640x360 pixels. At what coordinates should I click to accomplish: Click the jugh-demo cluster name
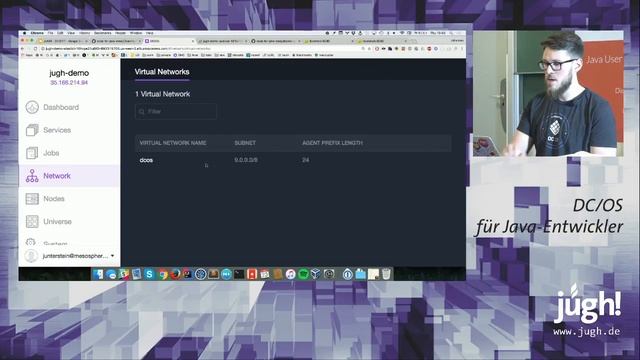(x=69, y=73)
